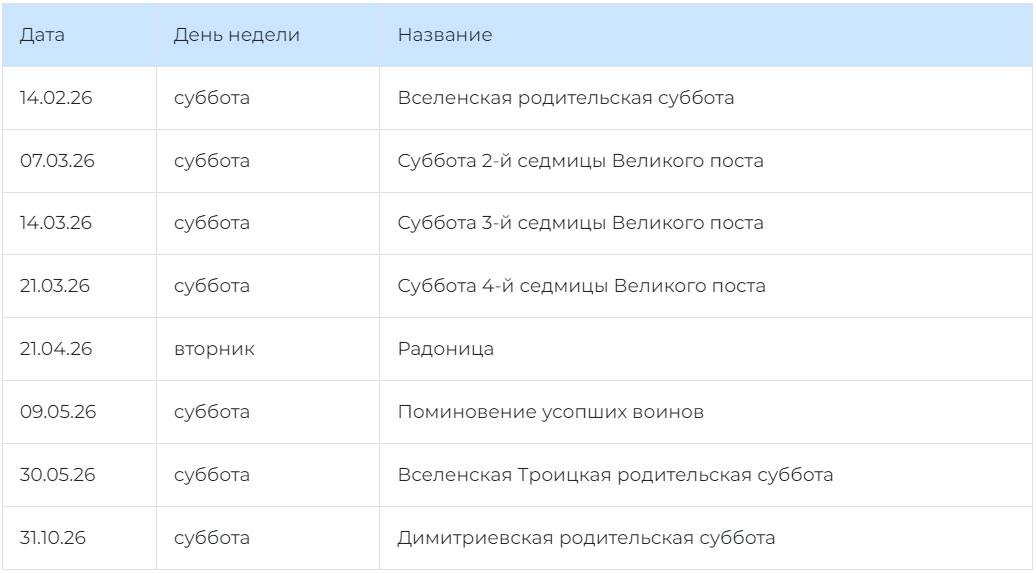1036x573 pixels.
Task: Click "Суббота 2-й седмицы Великого поста"
Action: (x=581, y=161)
